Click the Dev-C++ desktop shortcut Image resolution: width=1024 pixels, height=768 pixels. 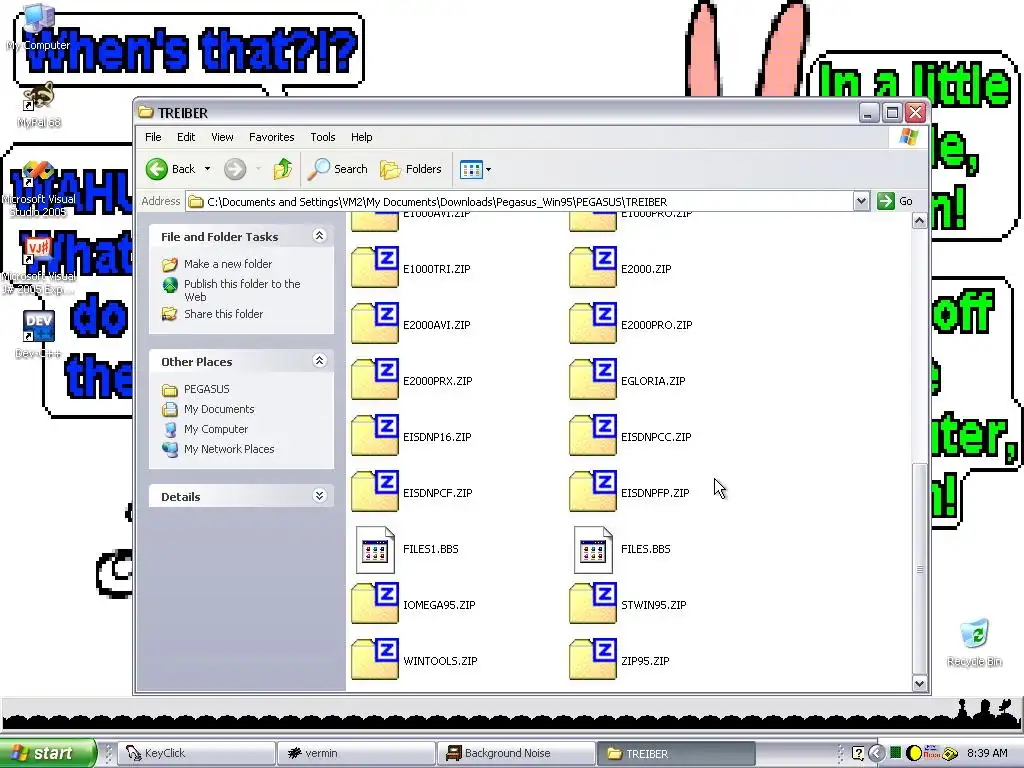point(39,334)
